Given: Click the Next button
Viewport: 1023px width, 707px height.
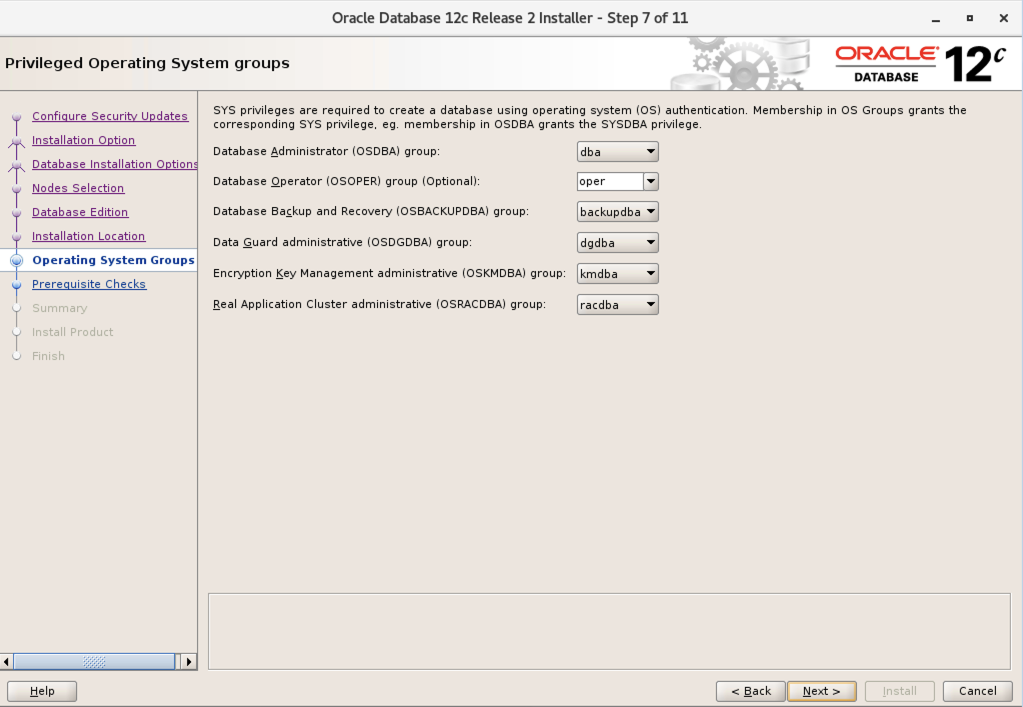Looking at the screenshot, I should coord(821,691).
